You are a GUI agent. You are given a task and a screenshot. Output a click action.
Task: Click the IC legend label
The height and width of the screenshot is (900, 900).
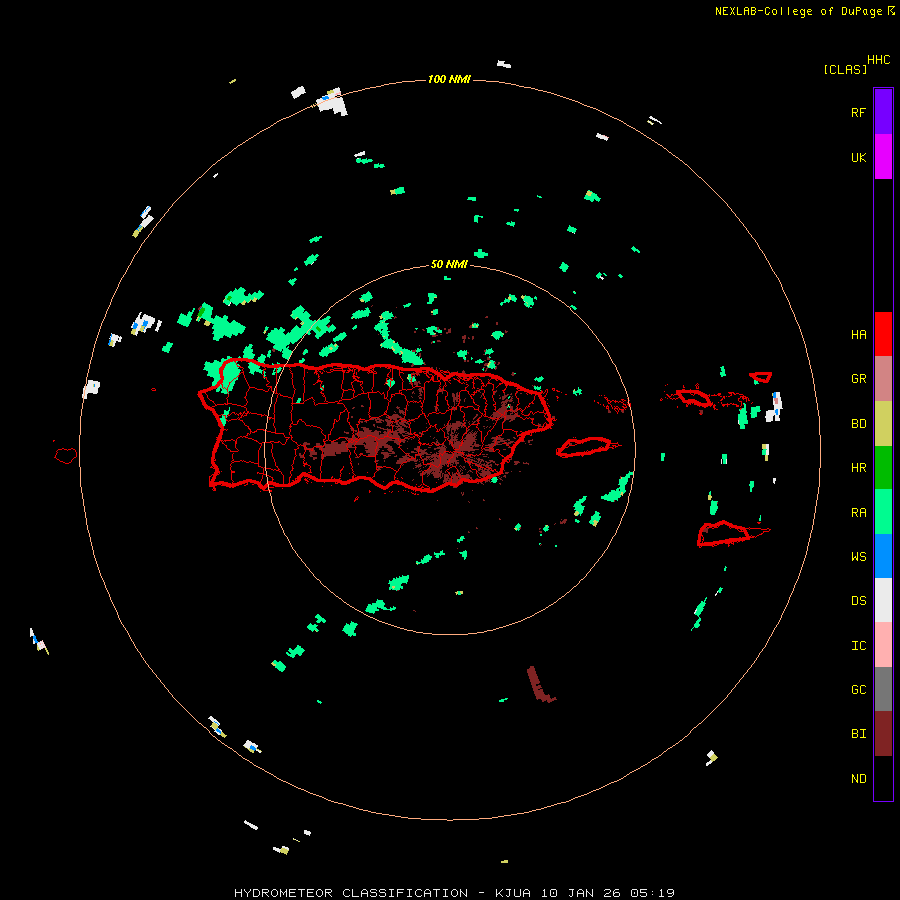[x=858, y=646]
